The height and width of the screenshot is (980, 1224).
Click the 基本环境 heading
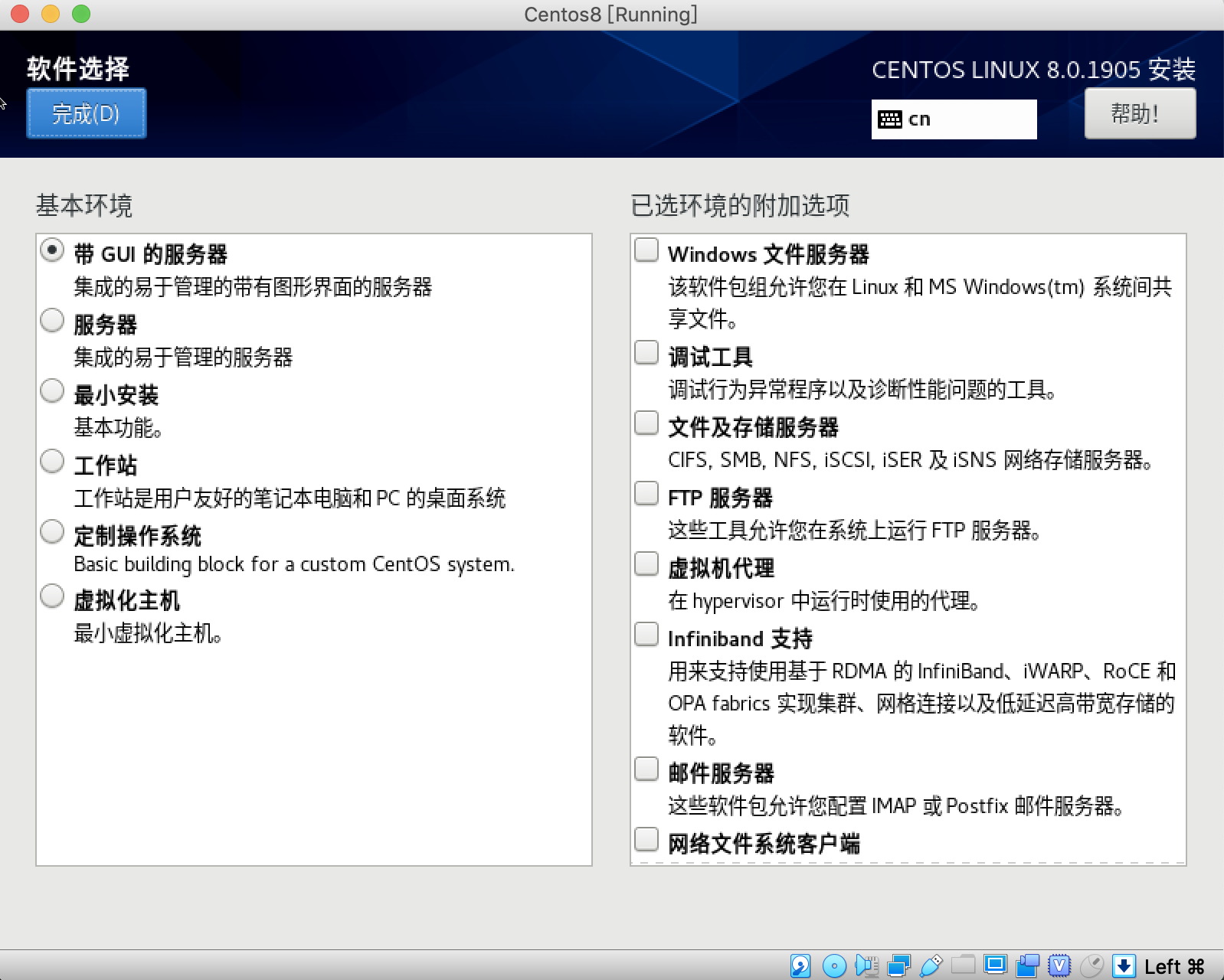pos(84,205)
